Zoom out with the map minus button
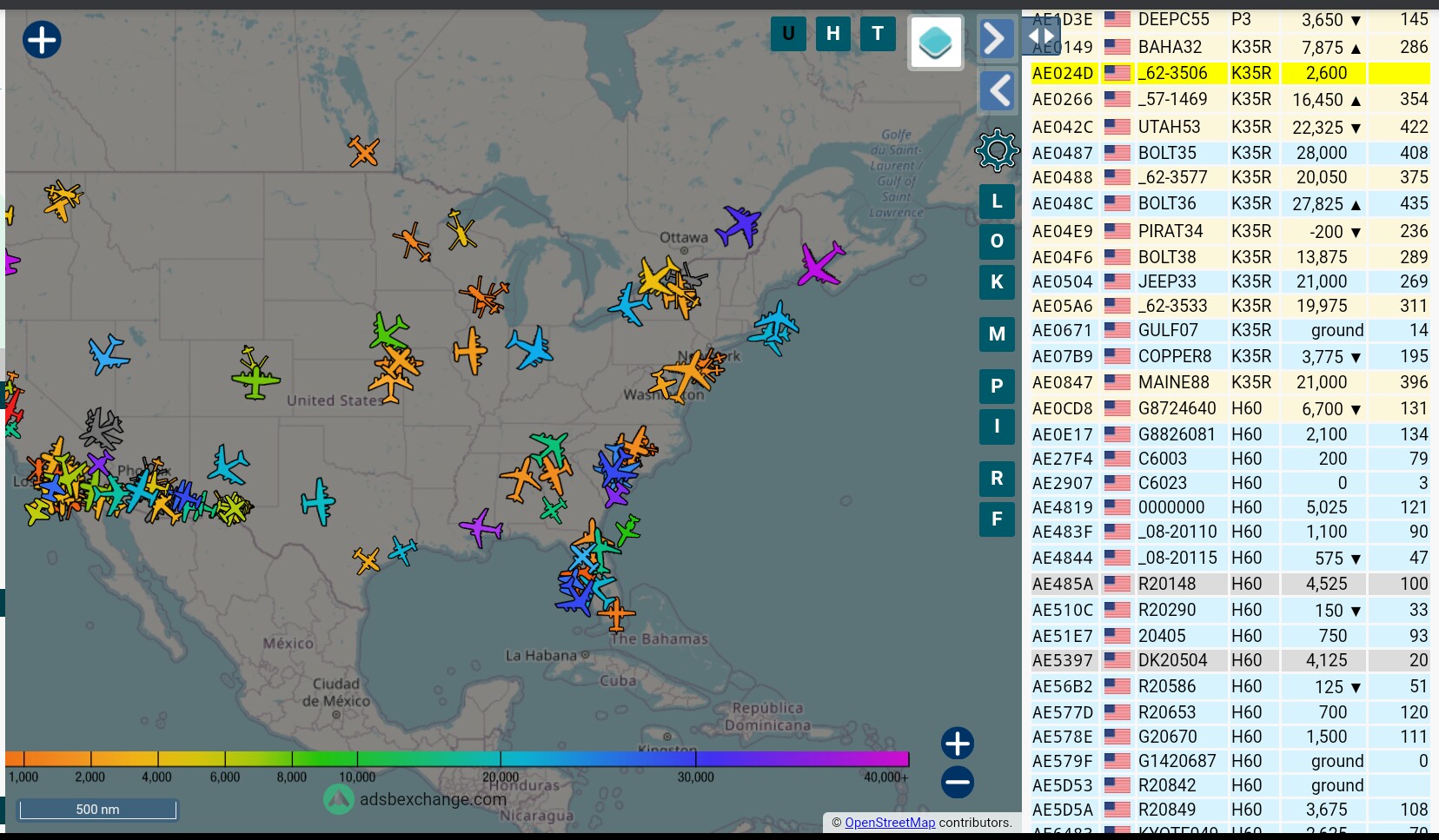The height and width of the screenshot is (840, 1439). (x=957, y=783)
